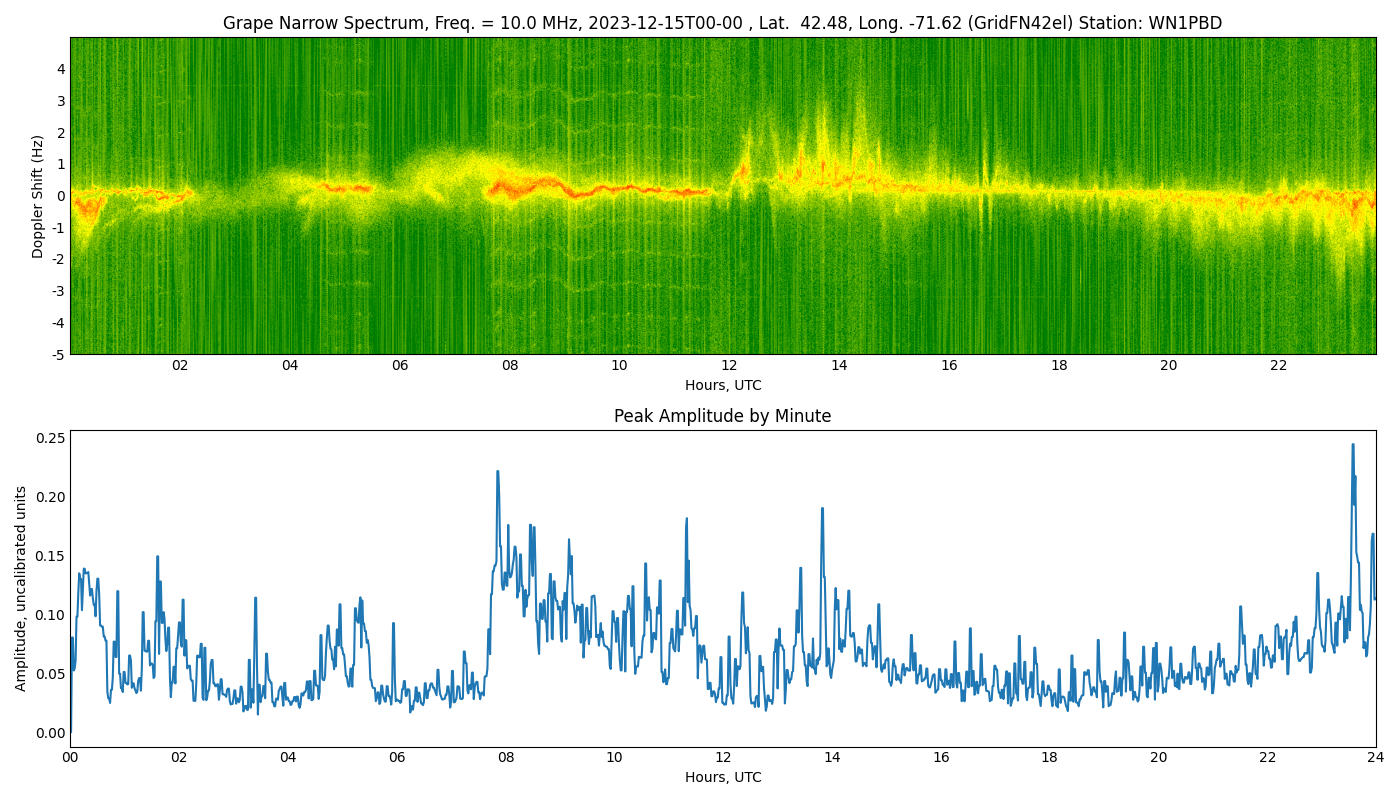Click the Doppler Shift (Hz) axis label
The height and width of the screenshot is (800, 1400).
(38, 196)
